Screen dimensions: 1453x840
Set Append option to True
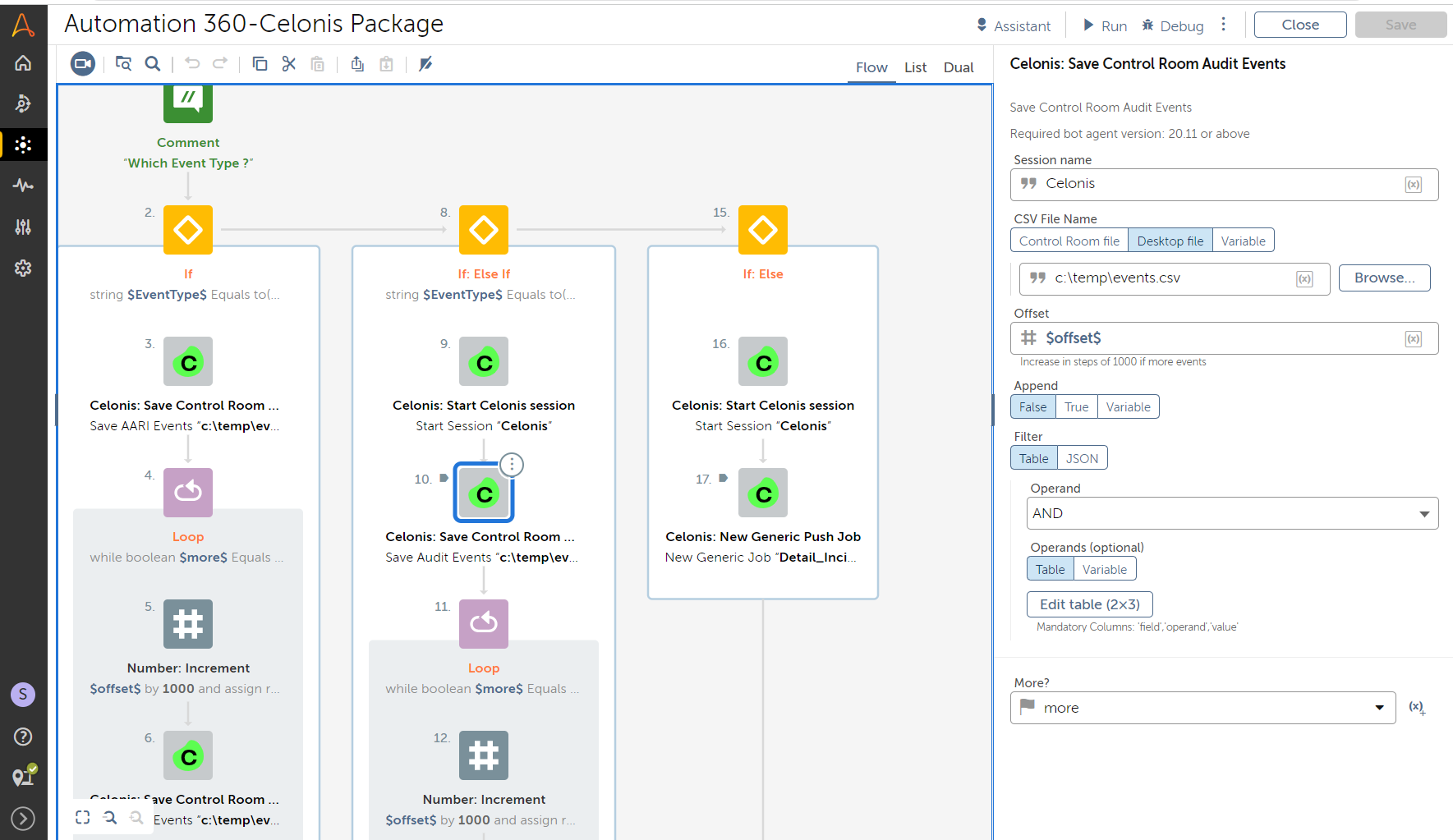pyautogui.click(x=1076, y=407)
